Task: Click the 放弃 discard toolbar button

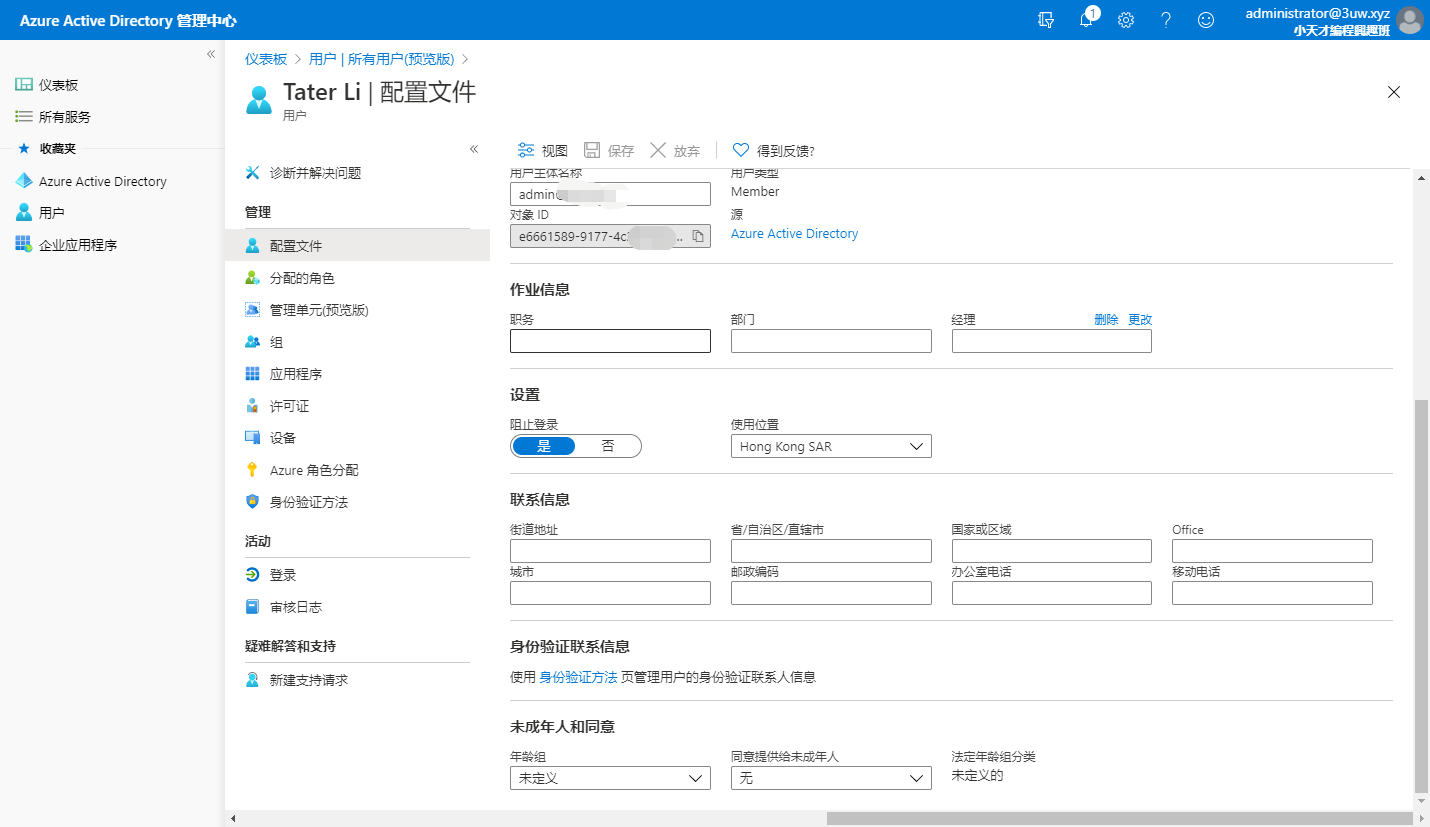Action: [x=675, y=151]
